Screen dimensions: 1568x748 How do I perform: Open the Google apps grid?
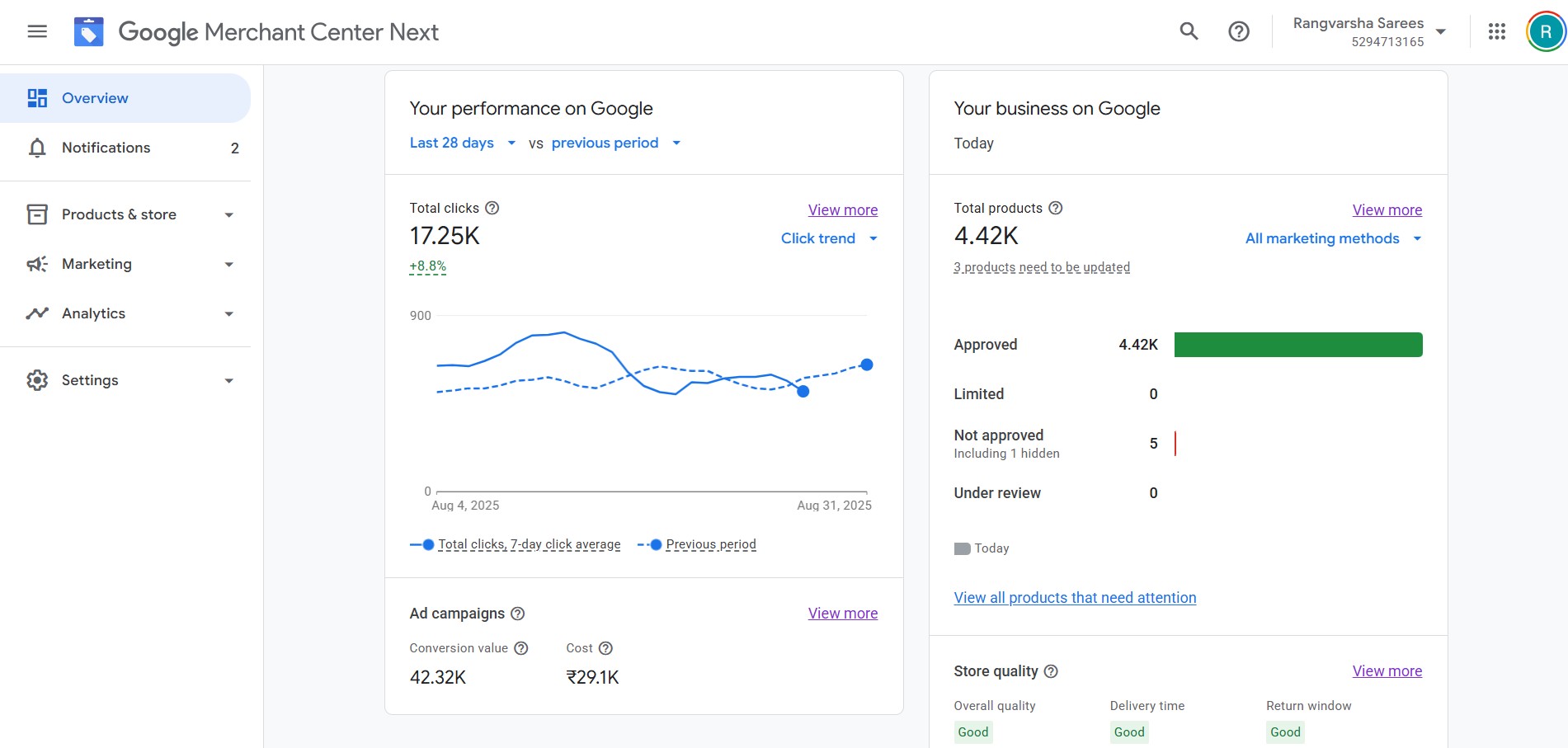tap(1496, 31)
